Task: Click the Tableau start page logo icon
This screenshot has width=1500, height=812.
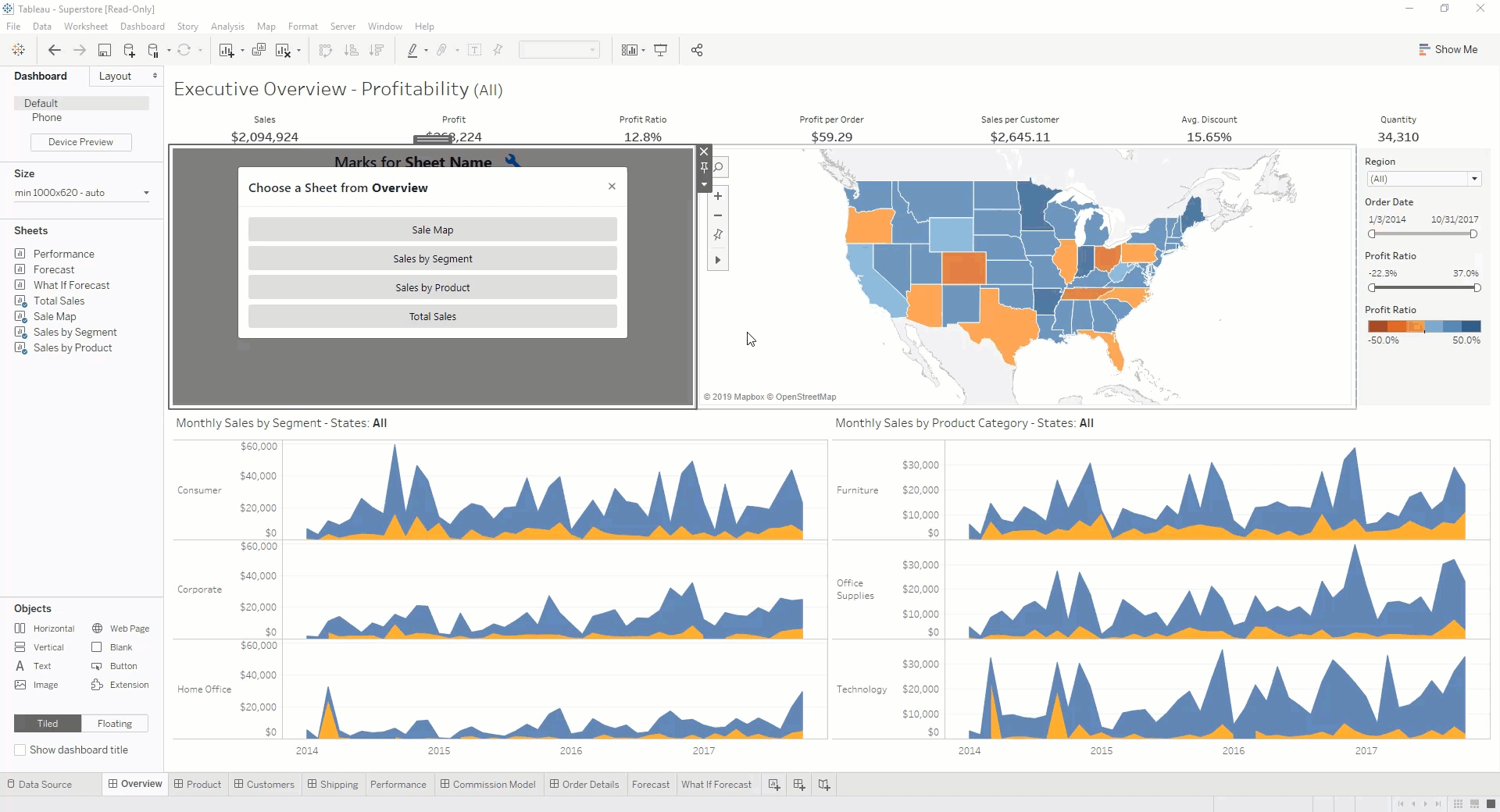Action: coord(18,50)
